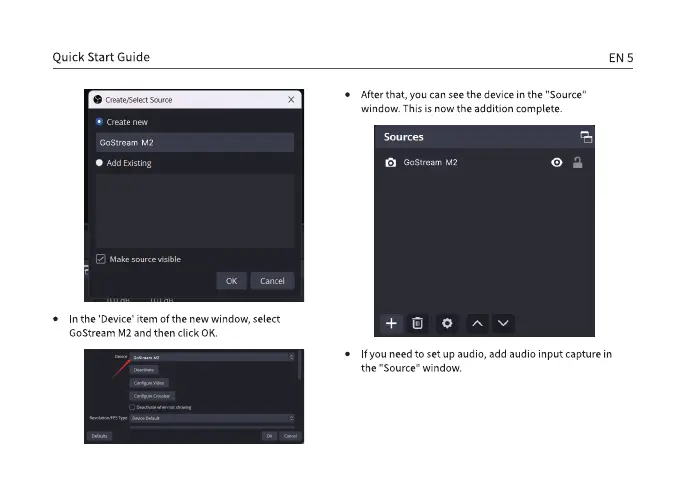686x488 pixels.
Task: Click the camera icon beside GoStream M2
Action: coord(391,163)
